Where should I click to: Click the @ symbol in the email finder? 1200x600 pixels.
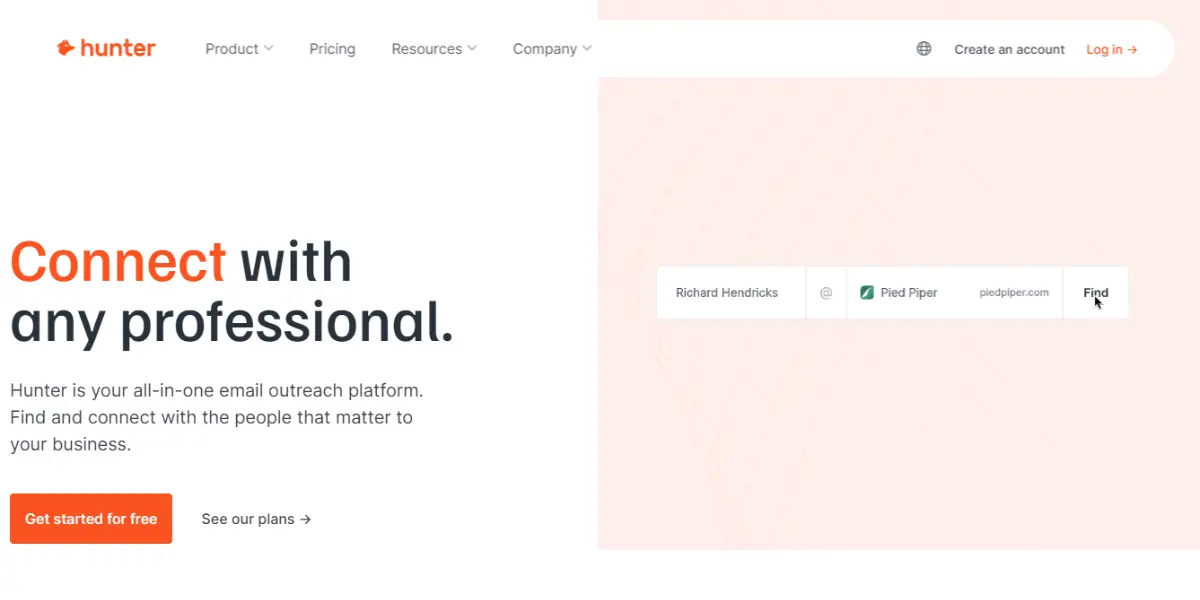click(826, 293)
